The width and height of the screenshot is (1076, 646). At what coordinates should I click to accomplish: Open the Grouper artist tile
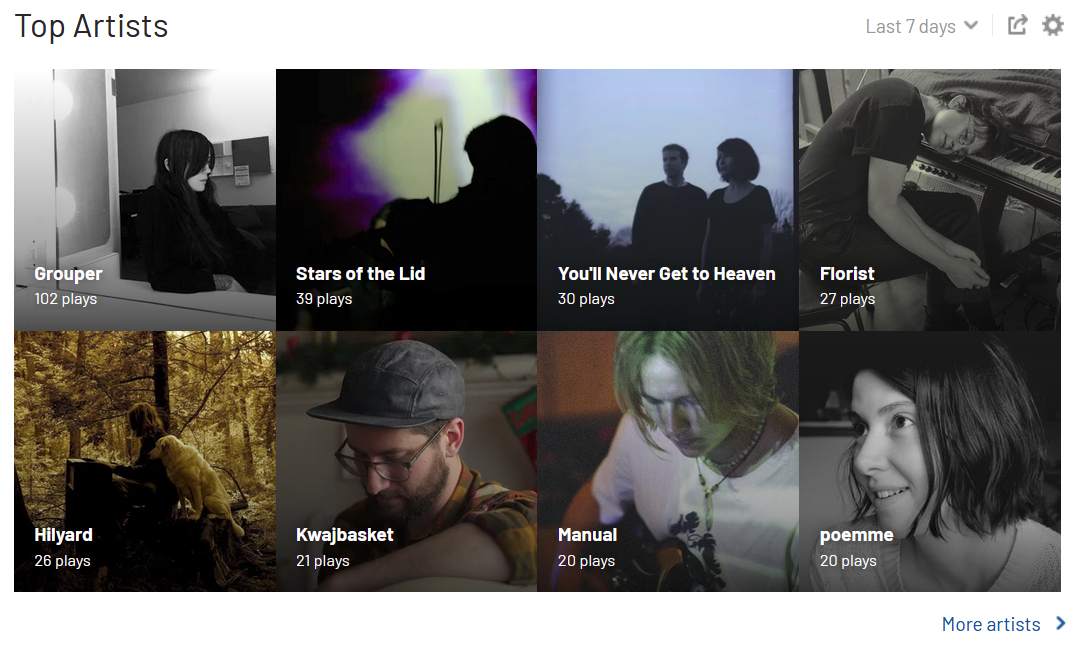tap(145, 199)
